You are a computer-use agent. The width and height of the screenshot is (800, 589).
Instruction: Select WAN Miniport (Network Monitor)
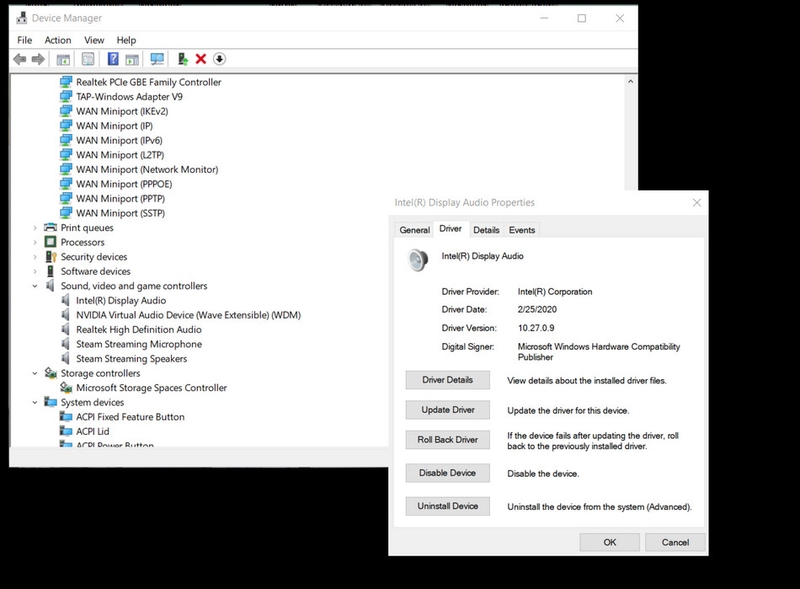pyautogui.click(x=147, y=169)
